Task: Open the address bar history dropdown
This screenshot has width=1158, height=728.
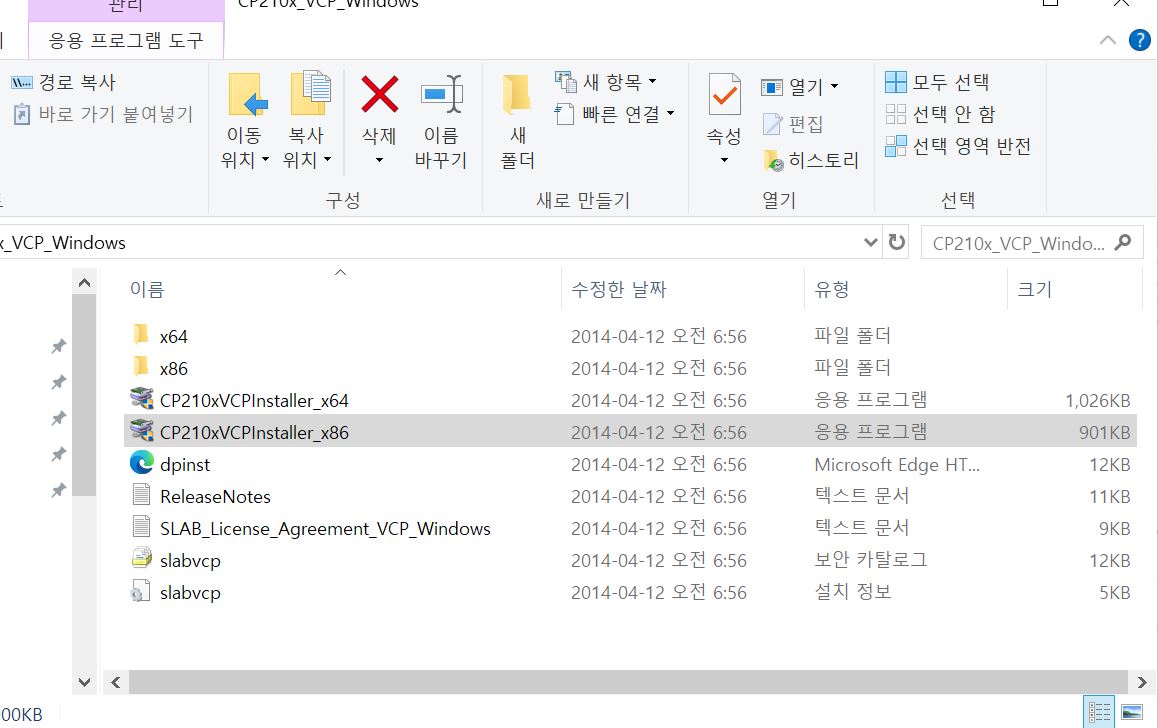Action: click(x=870, y=243)
